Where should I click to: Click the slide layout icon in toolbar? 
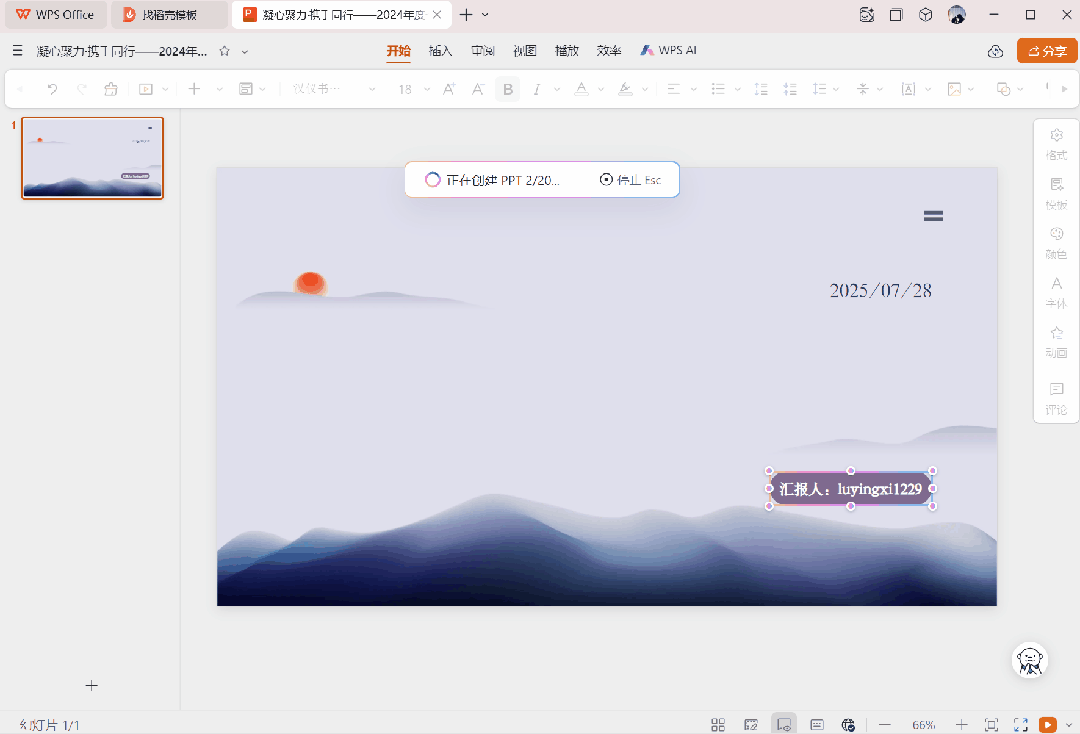pos(246,89)
